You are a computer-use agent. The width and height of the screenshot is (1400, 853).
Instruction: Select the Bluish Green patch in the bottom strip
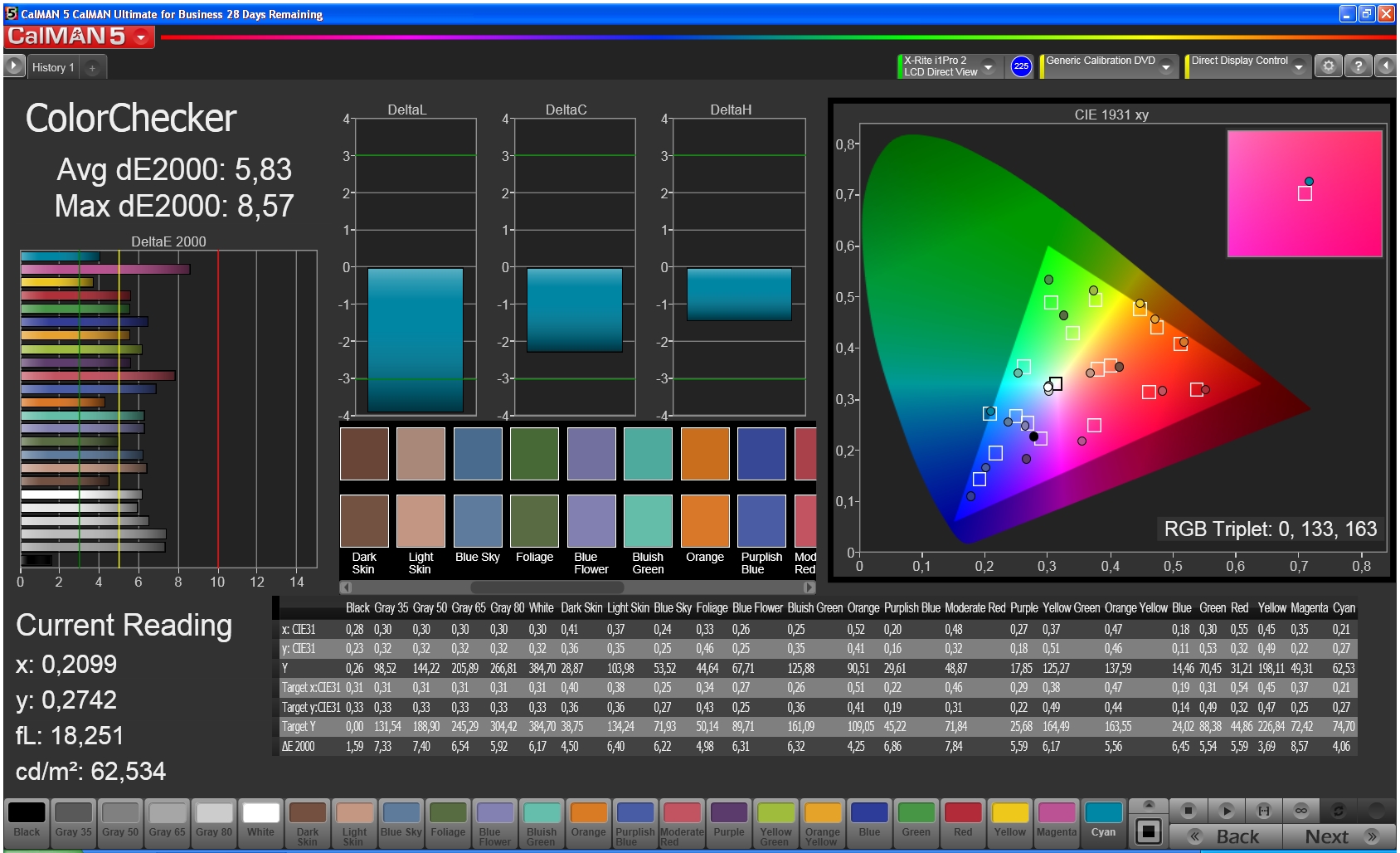tap(542, 823)
